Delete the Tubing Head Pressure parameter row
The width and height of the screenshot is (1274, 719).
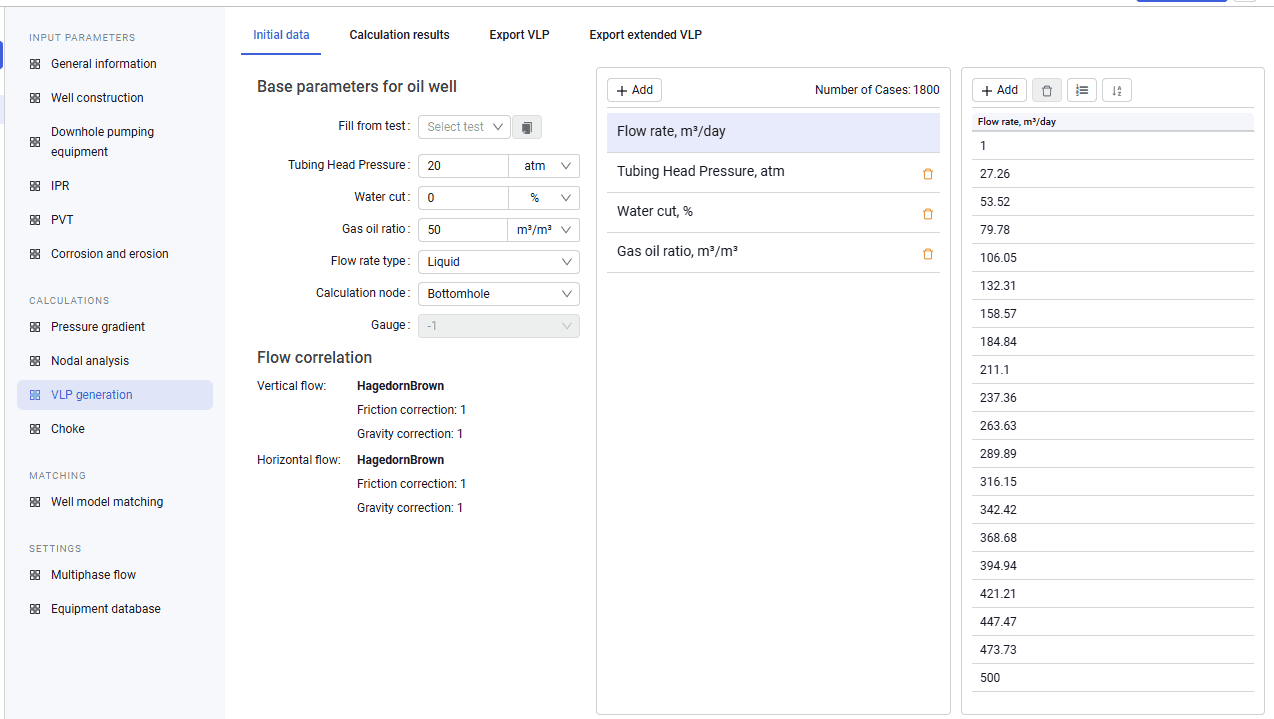(927, 174)
